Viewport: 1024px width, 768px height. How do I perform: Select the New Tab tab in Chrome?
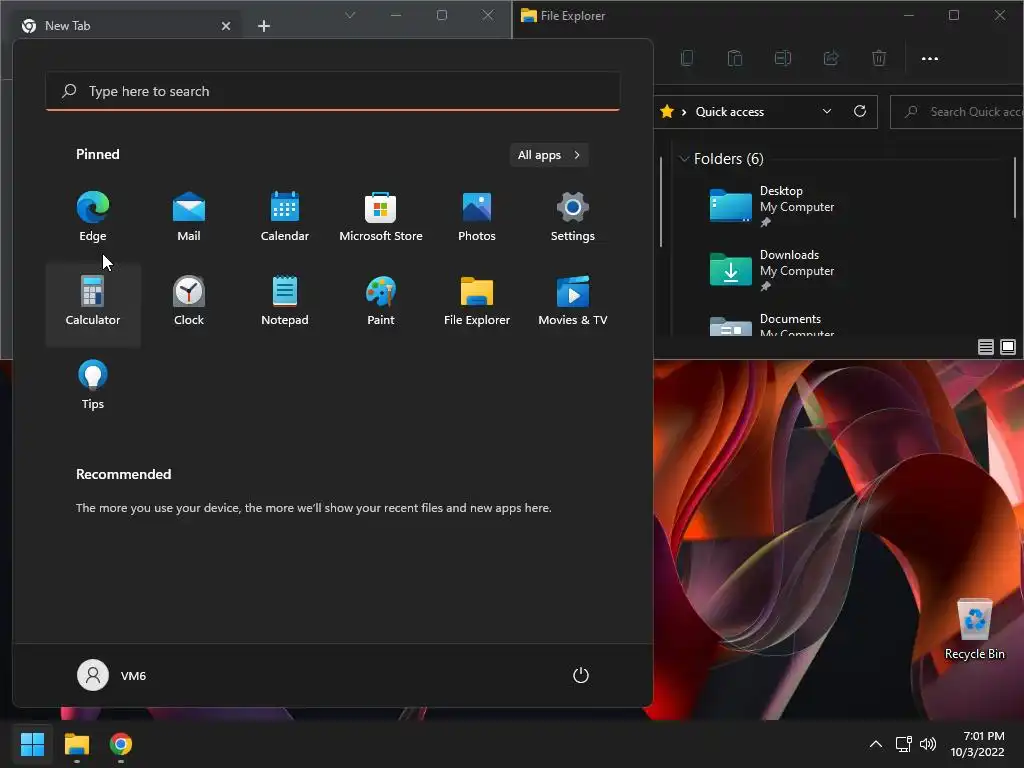127,26
